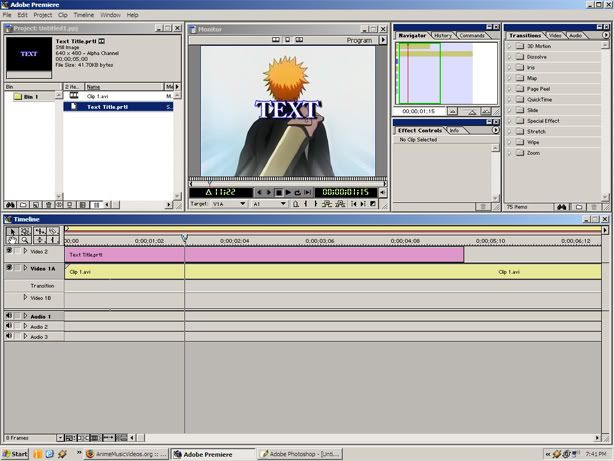This screenshot has width=614, height=461.
Task: Expand the Video 1B track triangle
Action: tap(25, 298)
